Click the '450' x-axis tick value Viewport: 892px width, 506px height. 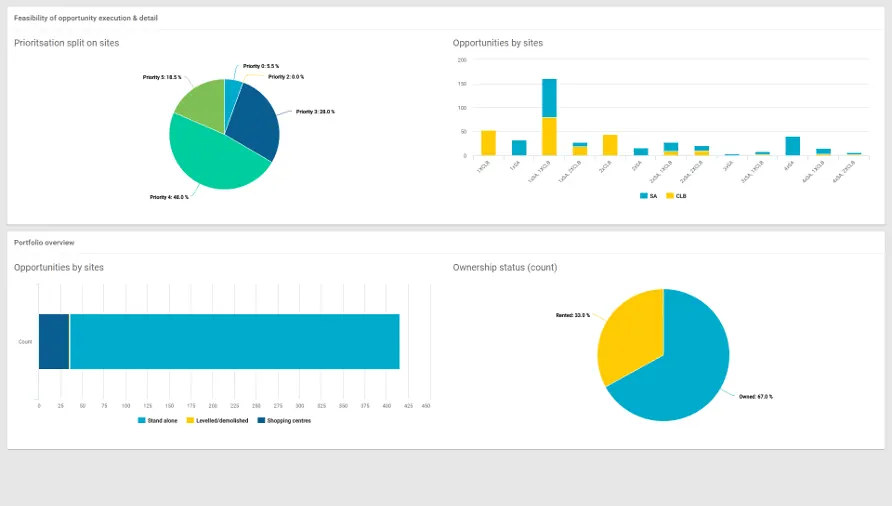point(426,406)
